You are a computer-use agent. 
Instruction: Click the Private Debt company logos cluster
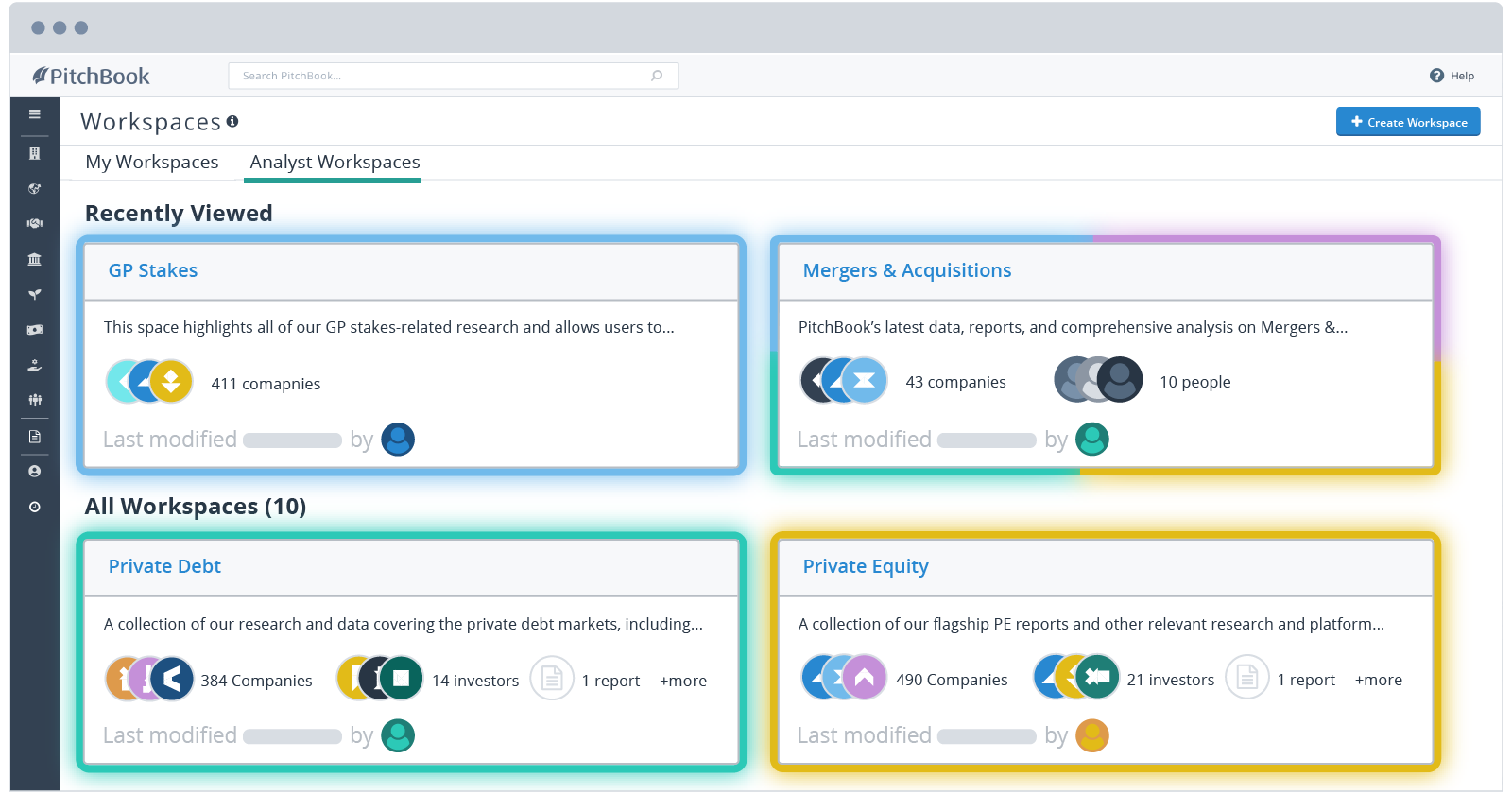149,679
